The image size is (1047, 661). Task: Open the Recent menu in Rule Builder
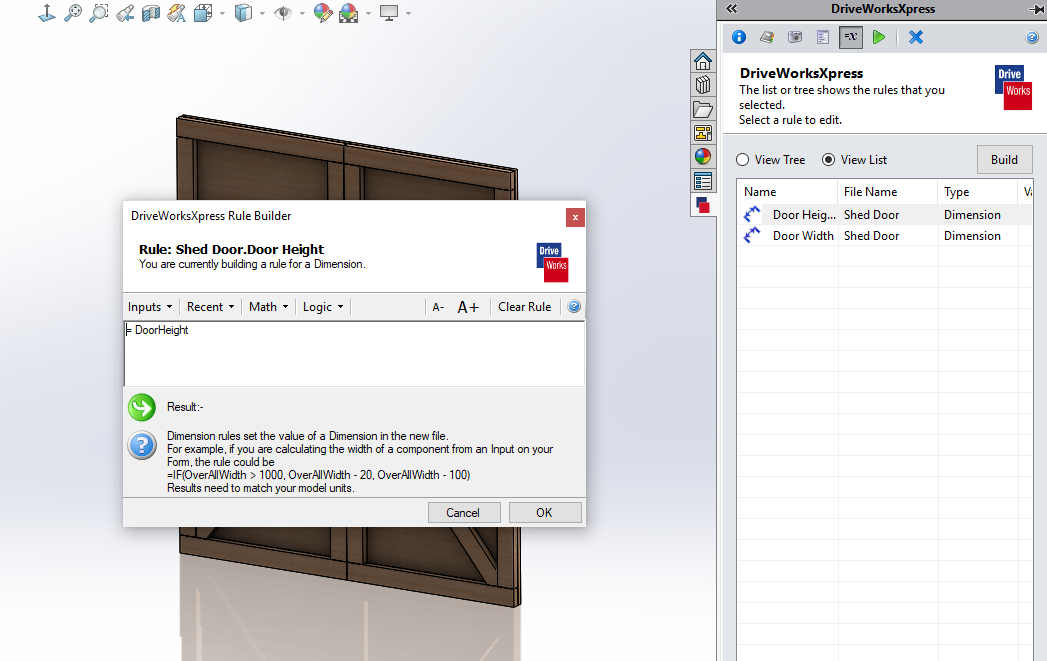coord(210,307)
